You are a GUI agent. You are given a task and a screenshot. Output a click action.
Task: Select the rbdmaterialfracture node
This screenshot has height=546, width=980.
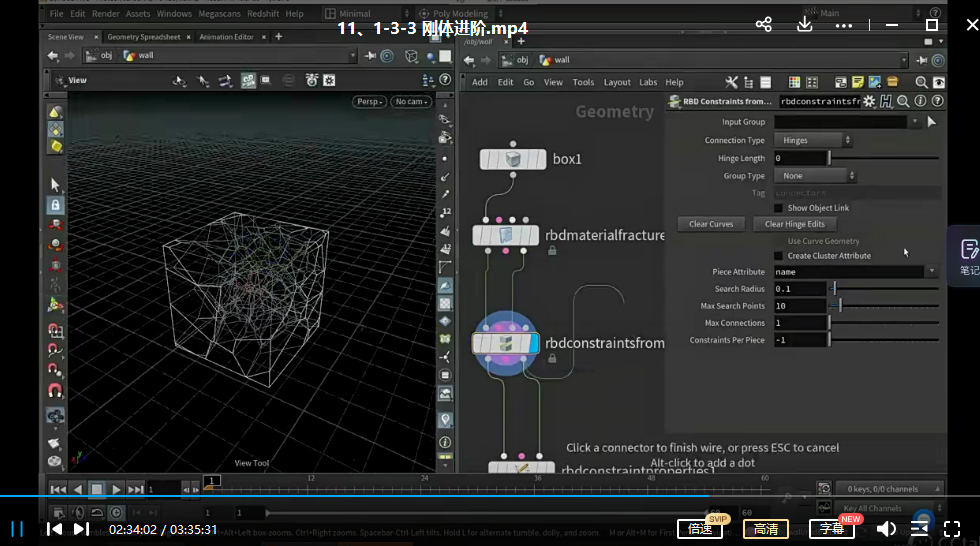[x=506, y=235]
